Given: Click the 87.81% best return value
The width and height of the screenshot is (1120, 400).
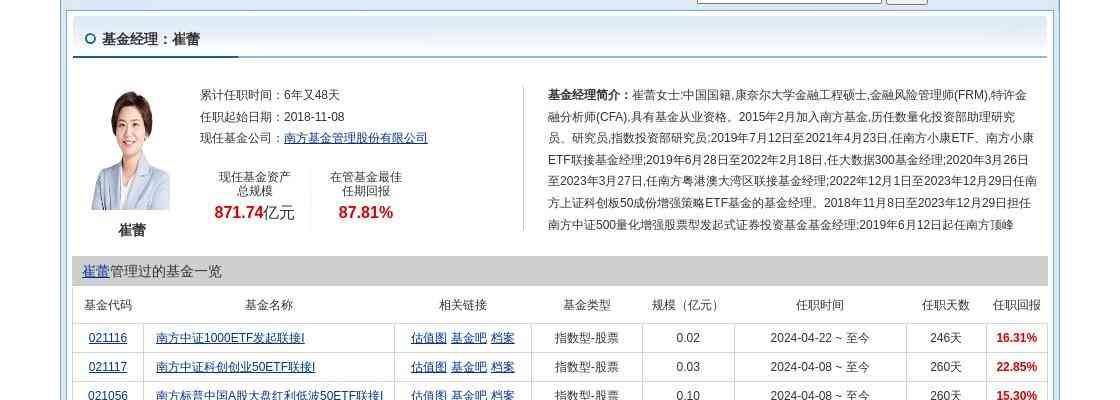Looking at the screenshot, I should tap(366, 212).
